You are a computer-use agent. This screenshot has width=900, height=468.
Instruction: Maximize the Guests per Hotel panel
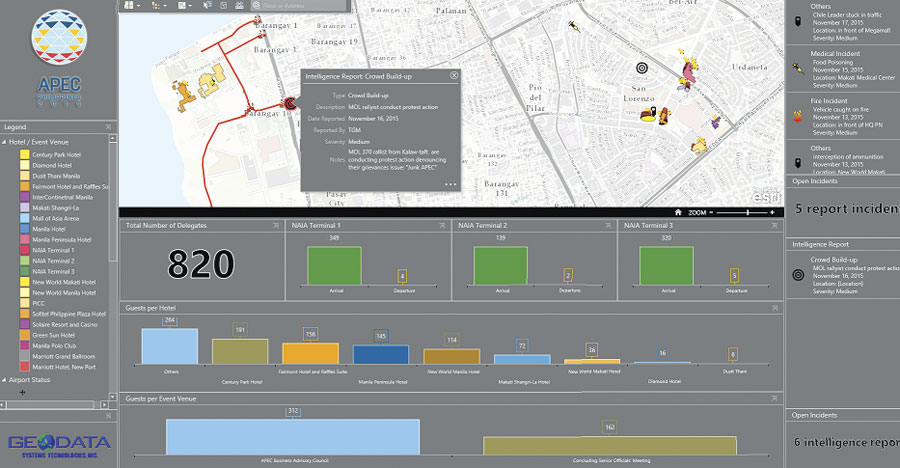click(774, 308)
